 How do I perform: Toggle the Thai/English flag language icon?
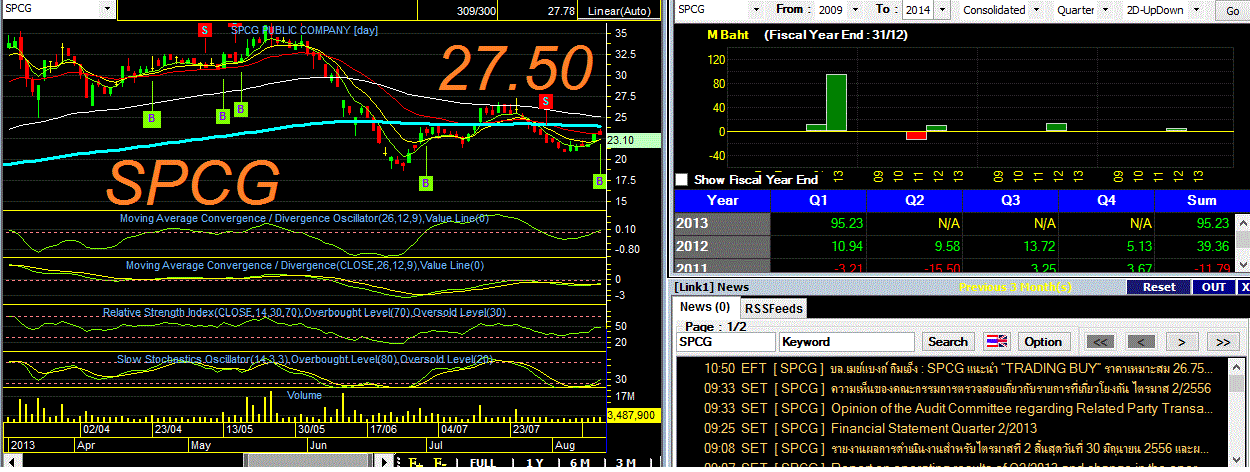(x=997, y=341)
